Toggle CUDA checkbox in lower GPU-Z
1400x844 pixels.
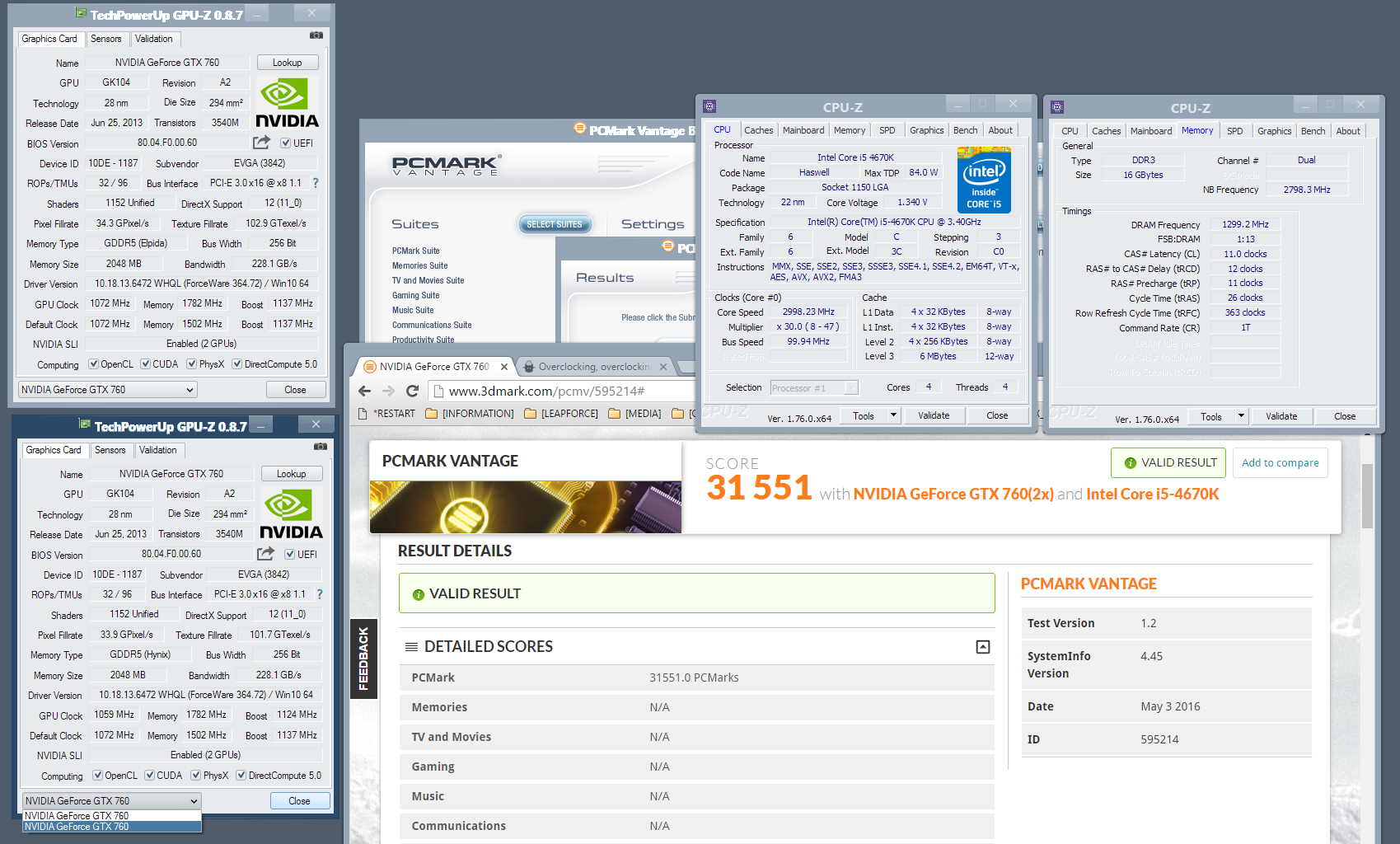pyautogui.click(x=149, y=776)
